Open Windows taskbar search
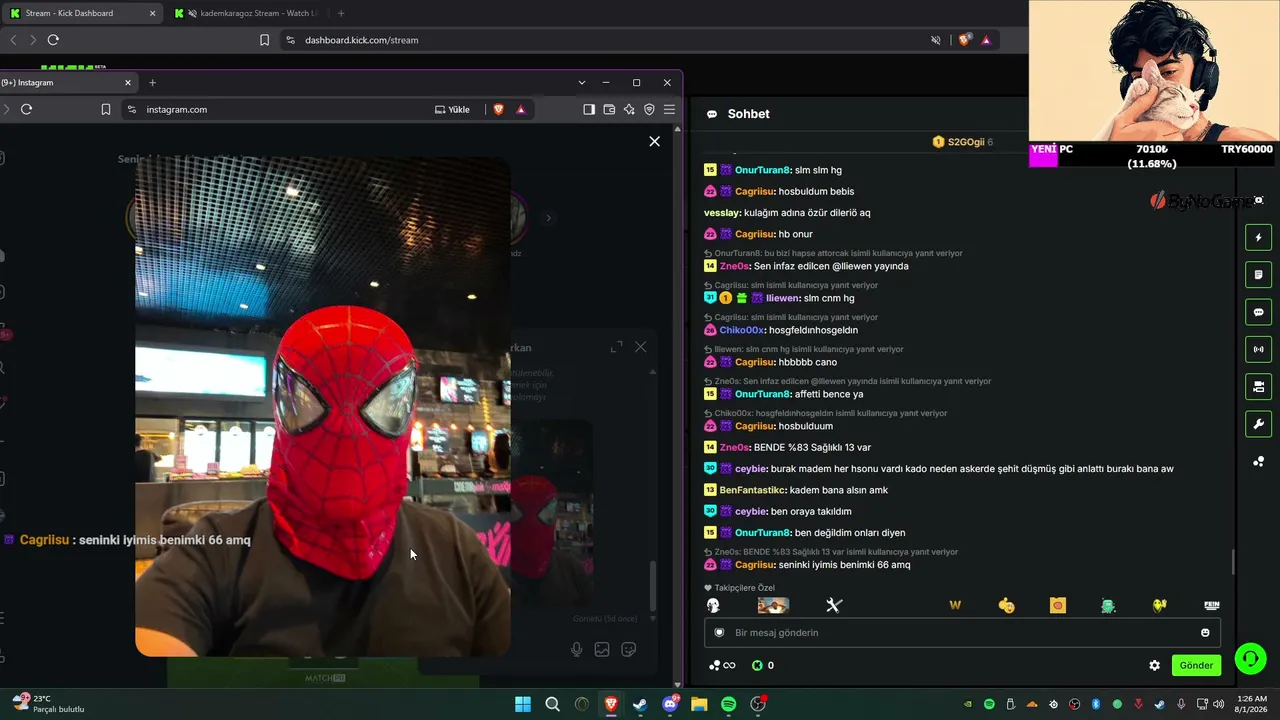 (x=552, y=704)
